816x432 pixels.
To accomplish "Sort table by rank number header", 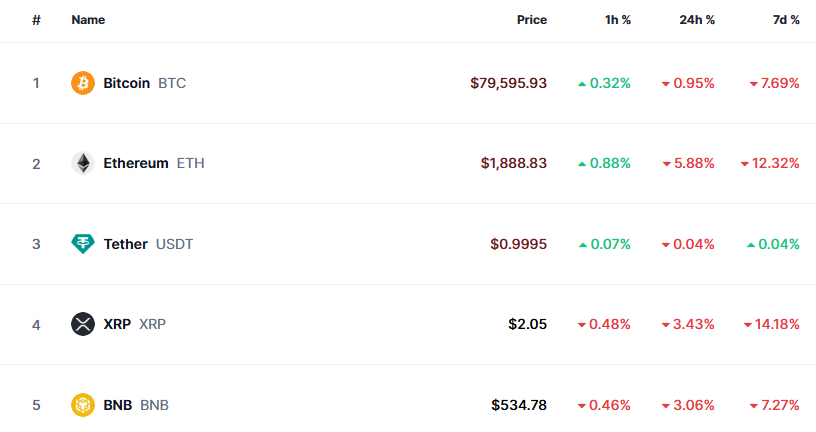I will [x=36, y=20].
